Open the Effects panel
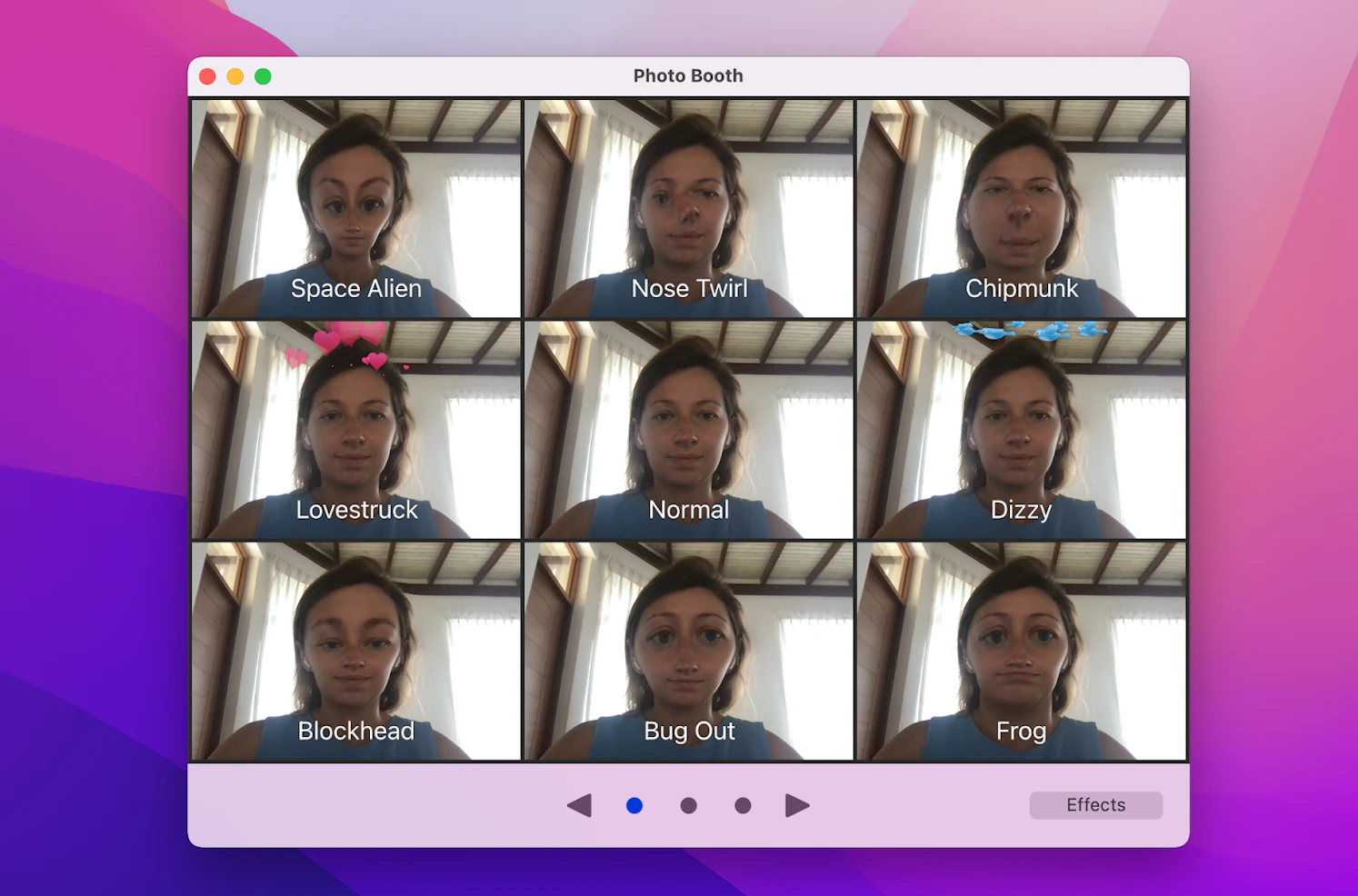The image size is (1358, 896). point(1095,804)
